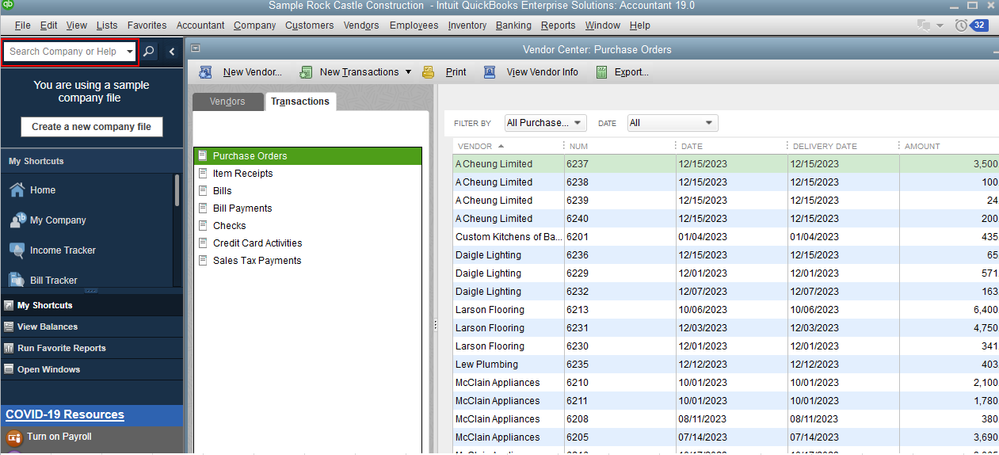Click the Sales Tax Payments document icon
The width and height of the screenshot is (999, 455).
click(203, 261)
